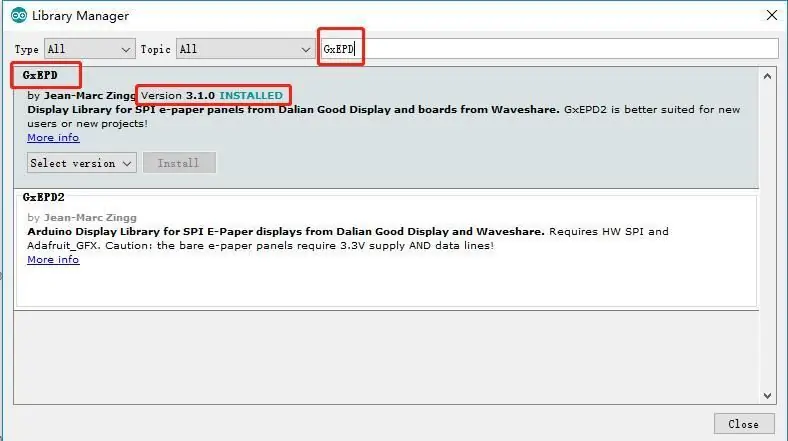Click the Arduino logo icon in title bar
788x441 pixels.
(x=19, y=16)
